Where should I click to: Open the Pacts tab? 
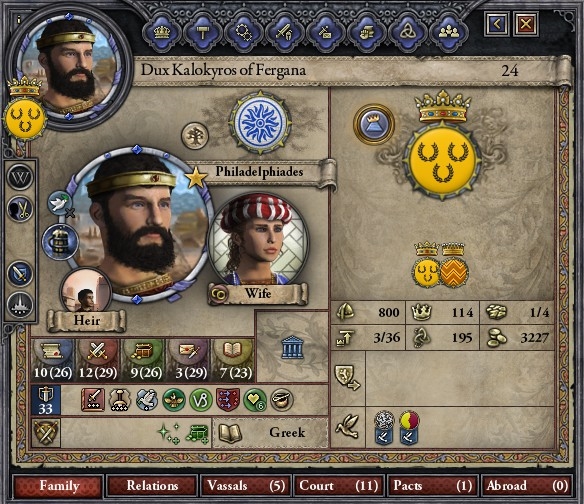point(432,486)
